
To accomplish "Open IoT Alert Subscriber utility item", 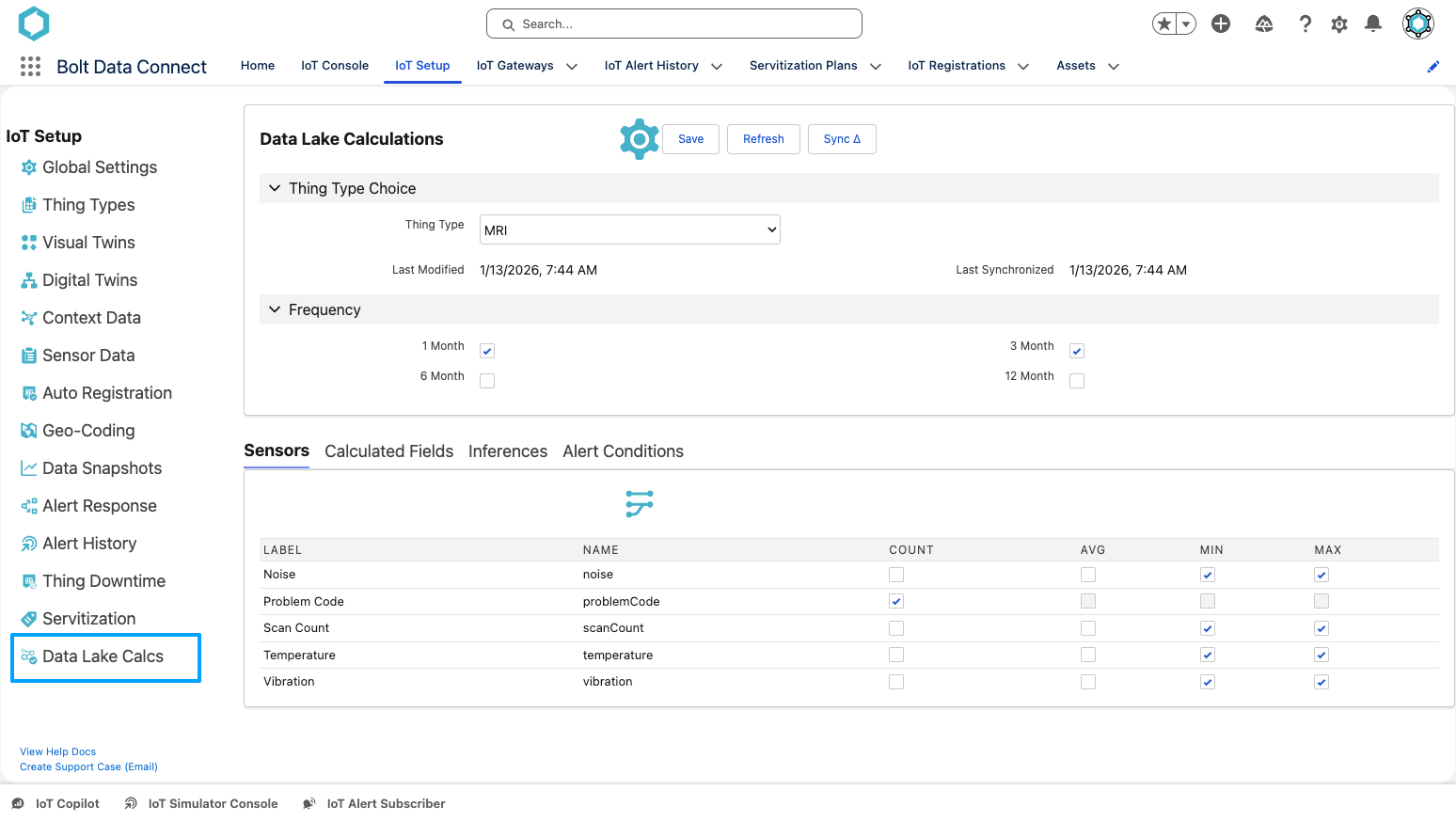I will coord(373,803).
